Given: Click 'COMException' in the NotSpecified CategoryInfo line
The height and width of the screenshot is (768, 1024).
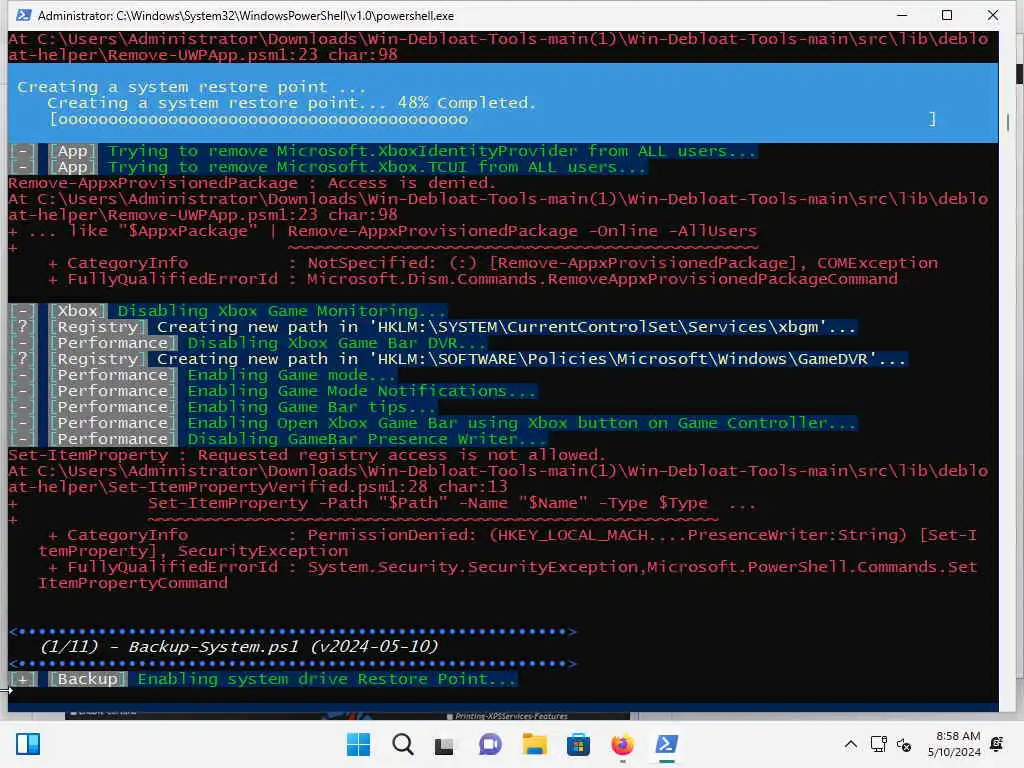Looking at the screenshot, I should tap(877, 263).
